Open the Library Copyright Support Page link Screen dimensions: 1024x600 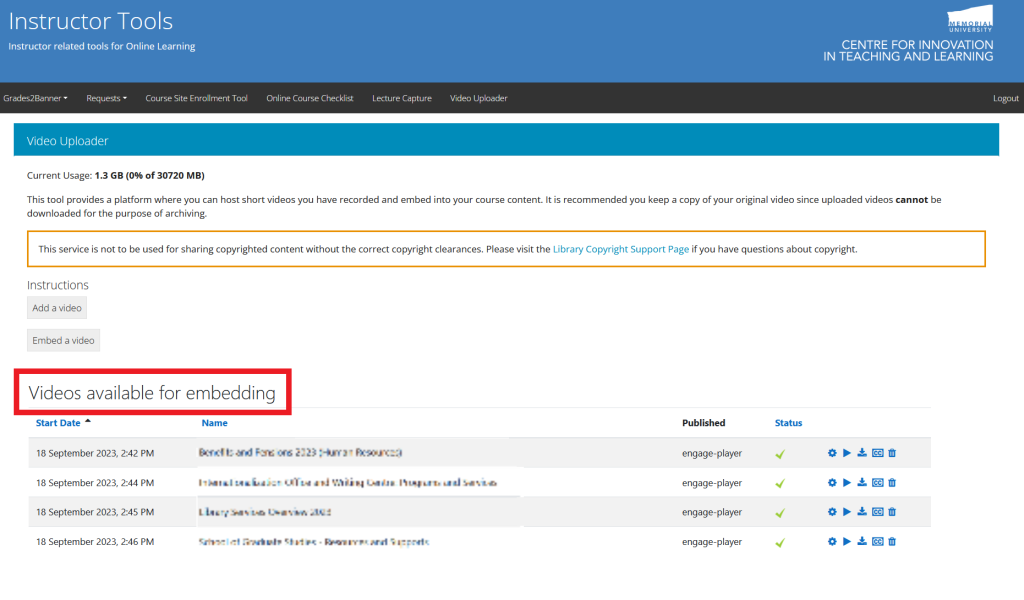click(x=621, y=249)
